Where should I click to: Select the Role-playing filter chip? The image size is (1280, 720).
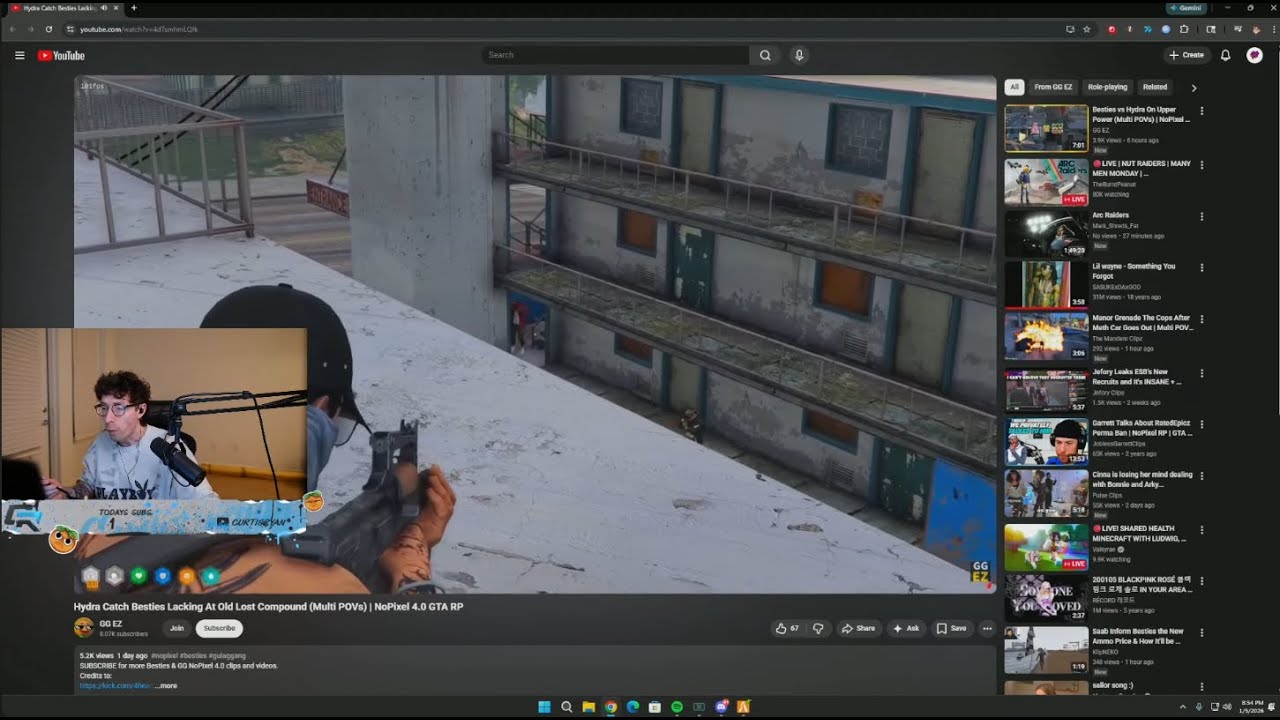coord(1107,87)
